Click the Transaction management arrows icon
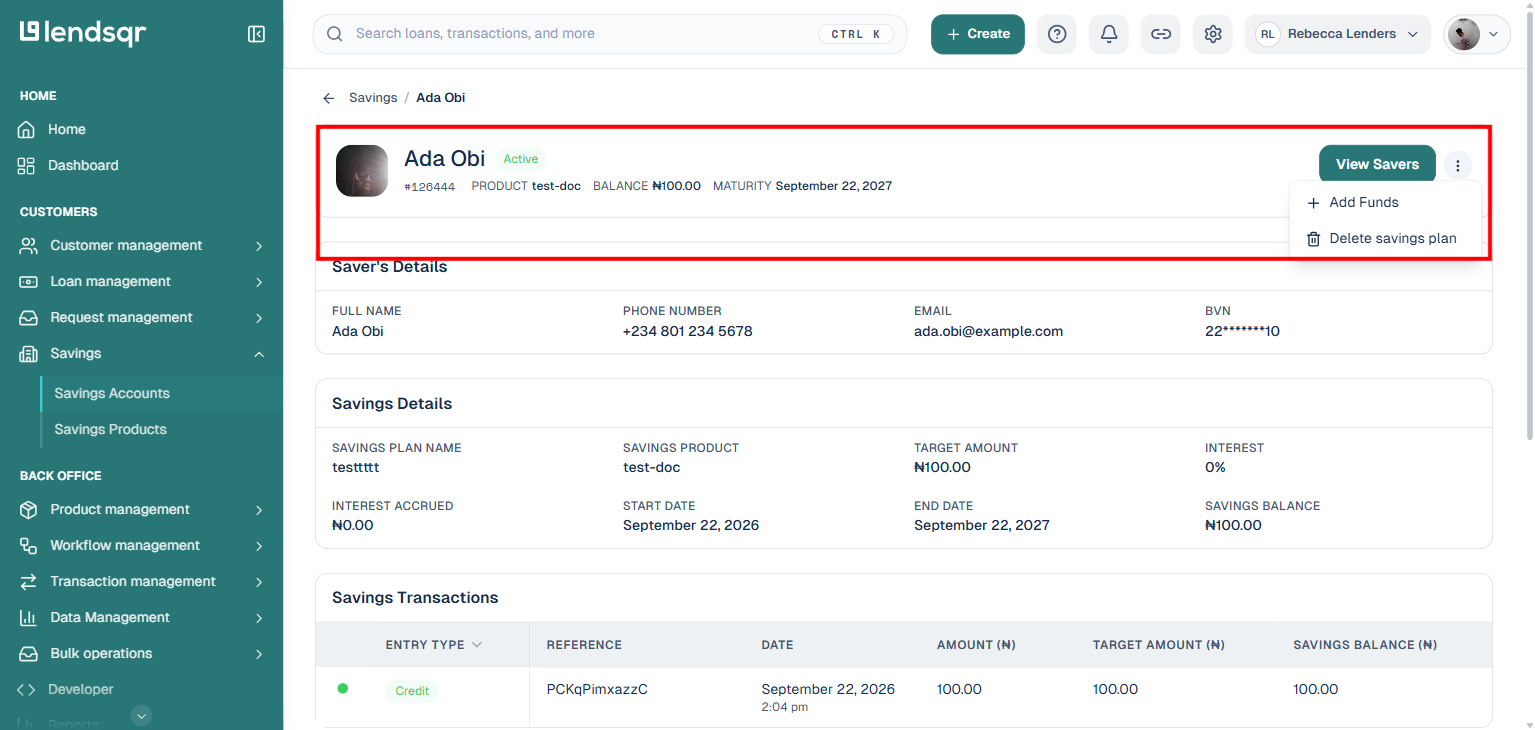Image resolution: width=1535 pixels, height=730 pixels. coord(29,582)
